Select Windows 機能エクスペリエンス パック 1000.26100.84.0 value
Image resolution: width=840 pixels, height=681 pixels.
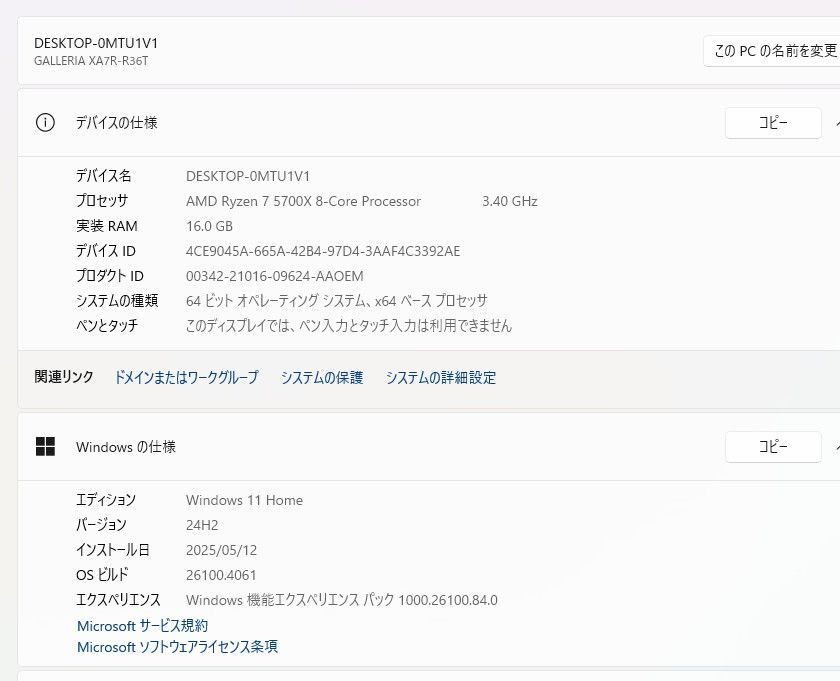[x=342, y=600]
